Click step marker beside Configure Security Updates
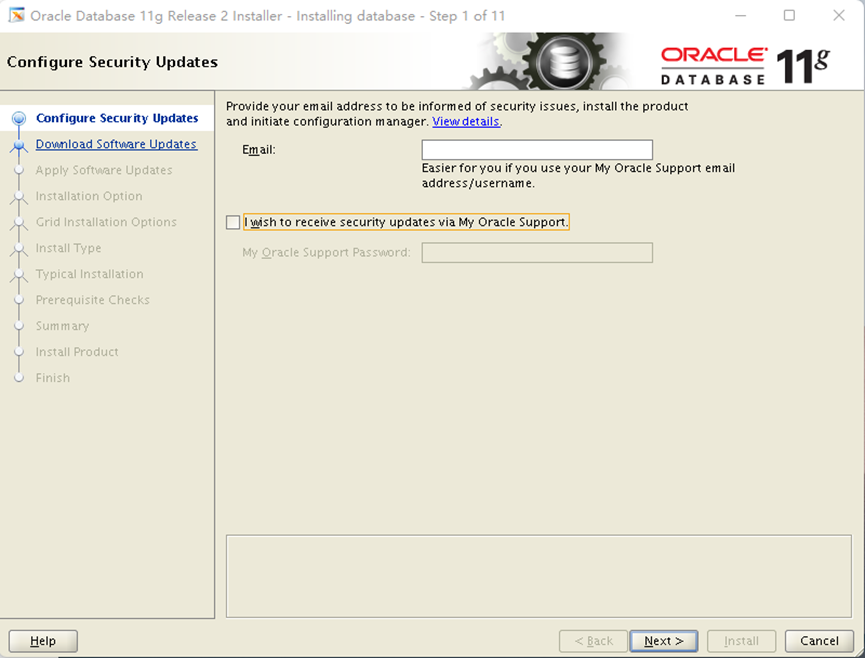 click(19, 118)
